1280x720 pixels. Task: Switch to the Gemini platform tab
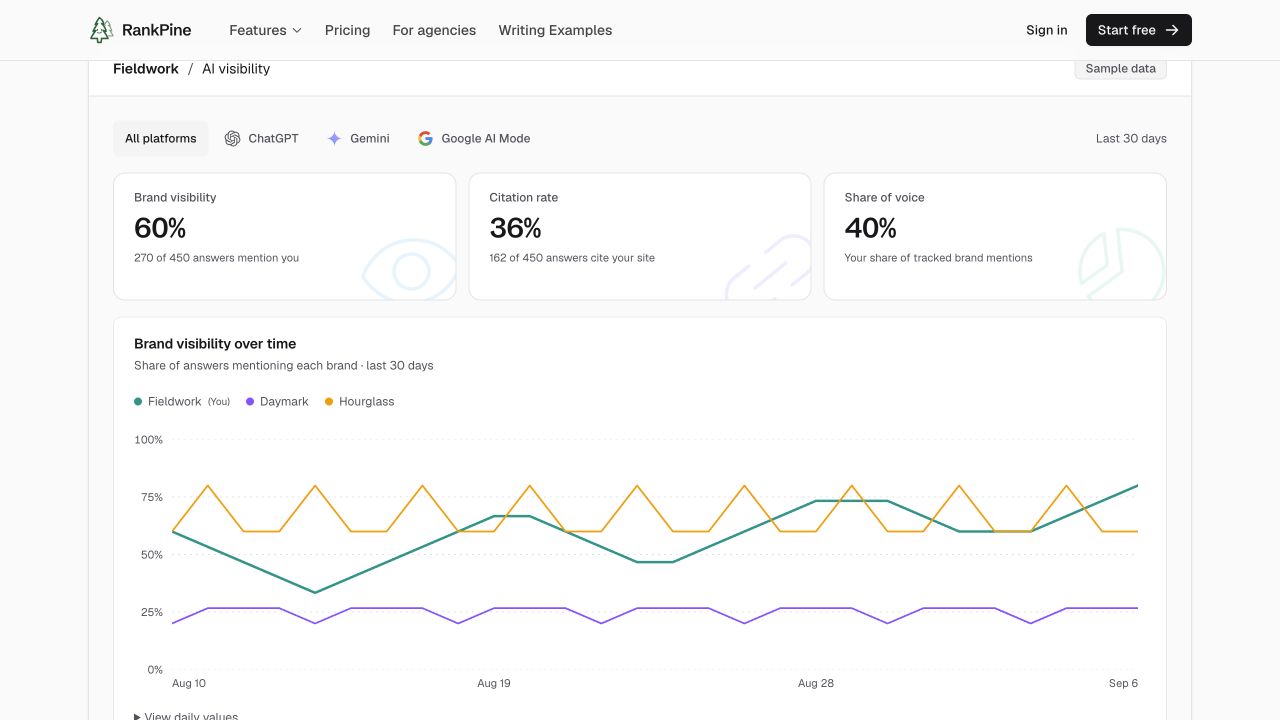point(358,139)
